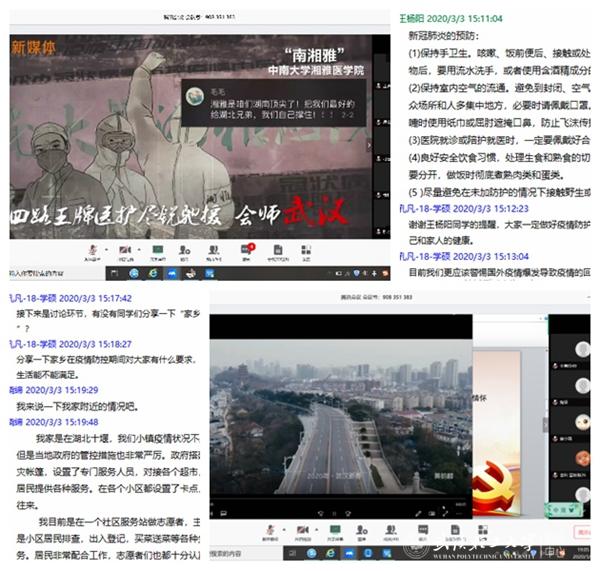Toggle fullscreen on the shared video player
Screen dimensions: 600x571
click(445, 512)
